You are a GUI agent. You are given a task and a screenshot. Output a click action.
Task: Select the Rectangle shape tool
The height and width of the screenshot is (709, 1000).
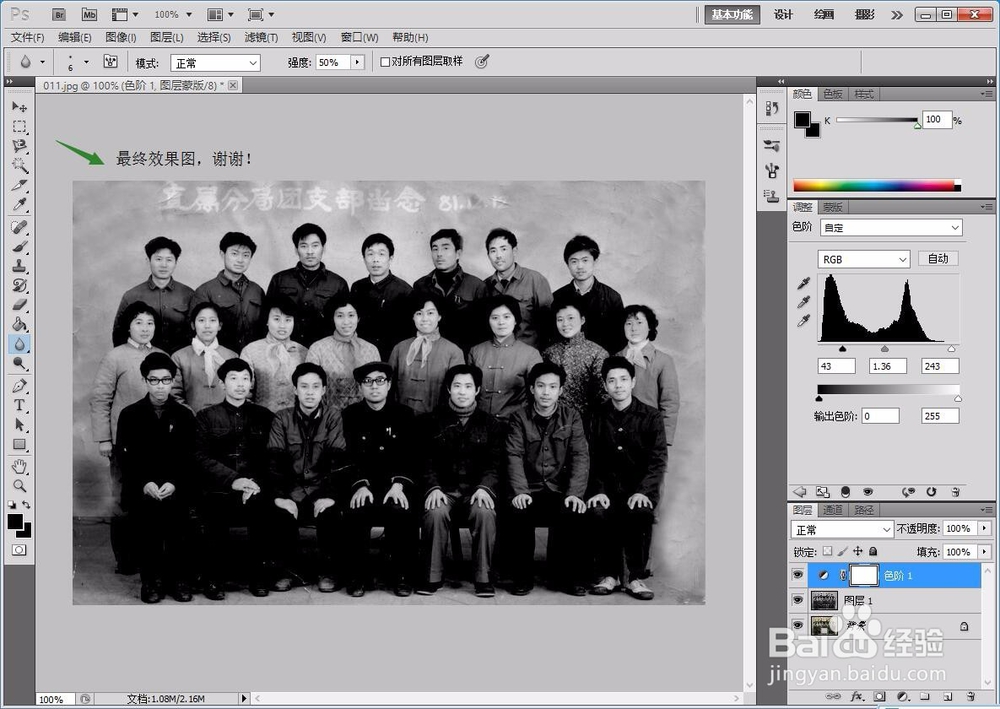click(19, 444)
